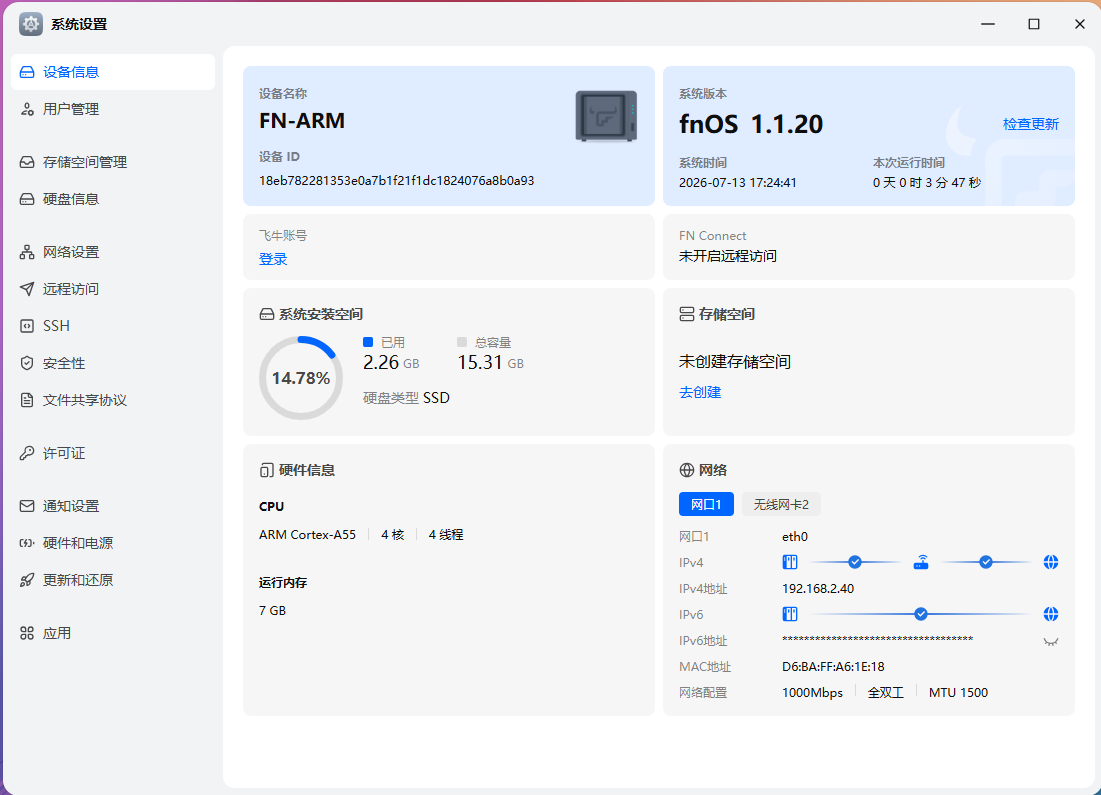Screen dimensions: 1101x795
Task: Switch to 无线网卡2 network tab
Action: coord(781,504)
